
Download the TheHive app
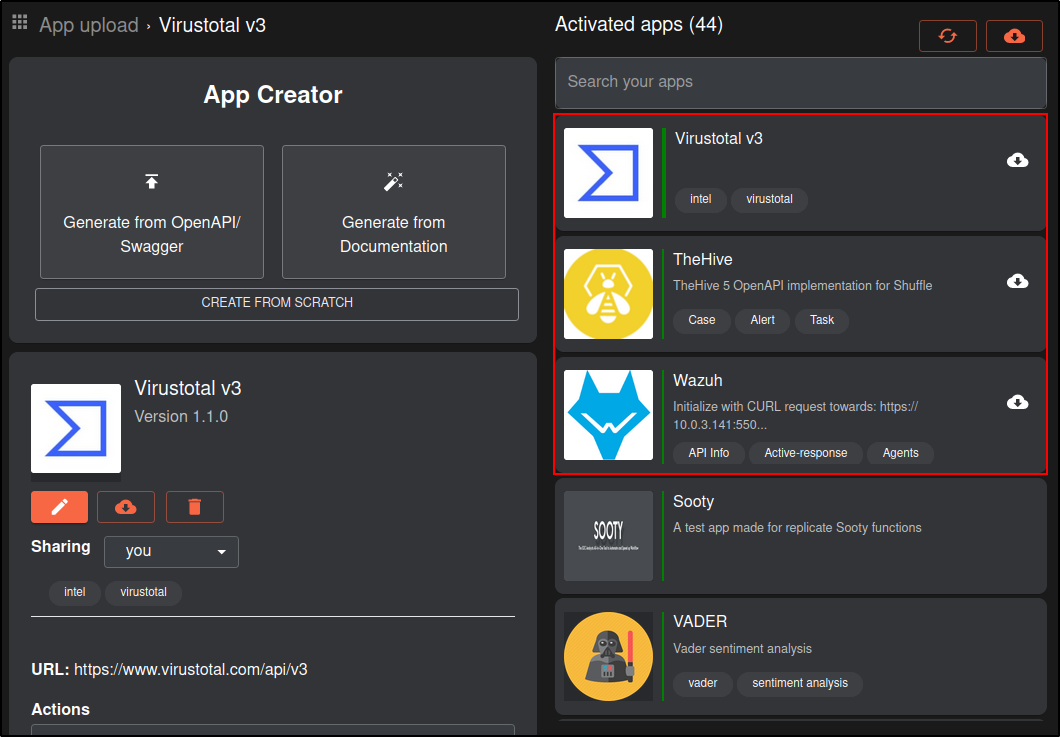pyautogui.click(x=1017, y=281)
